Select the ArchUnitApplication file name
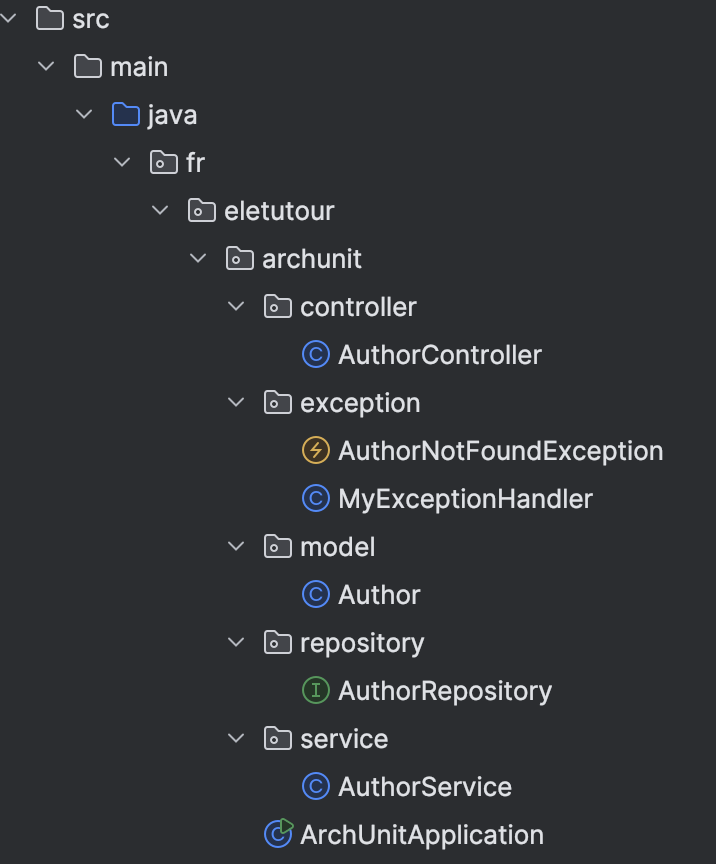716x864 pixels. point(422,835)
